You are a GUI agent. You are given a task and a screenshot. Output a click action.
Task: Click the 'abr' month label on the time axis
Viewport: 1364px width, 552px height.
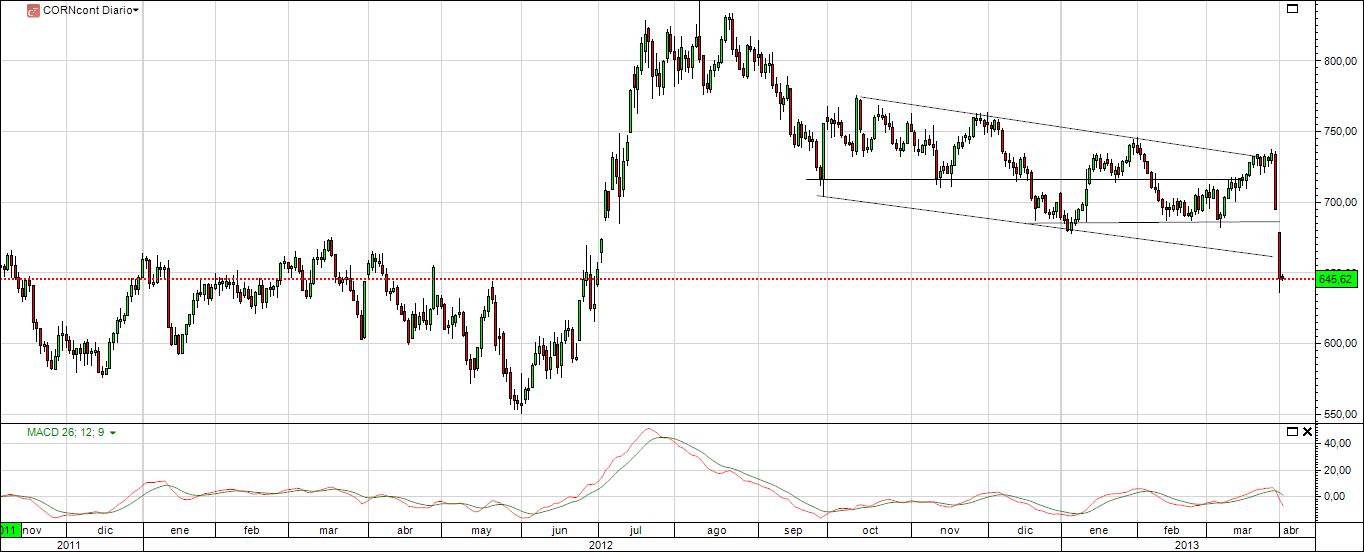(1290, 530)
